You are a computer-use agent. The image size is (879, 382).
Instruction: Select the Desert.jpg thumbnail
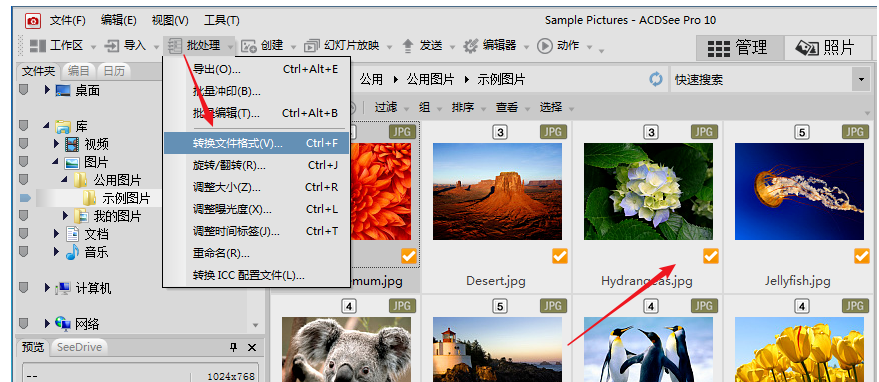(x=497, y=191)
